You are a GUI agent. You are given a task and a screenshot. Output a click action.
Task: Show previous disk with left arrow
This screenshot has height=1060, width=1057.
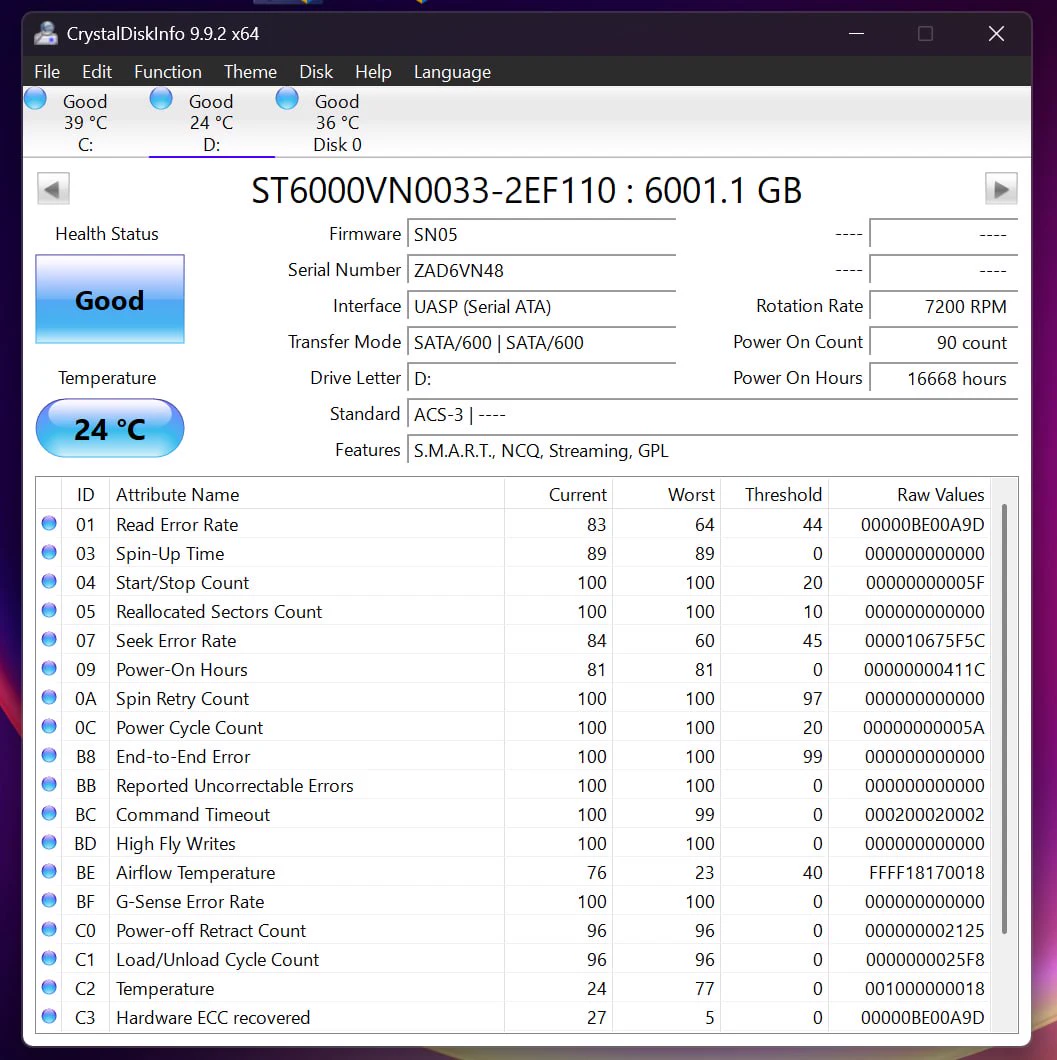(x=53, y=189)
